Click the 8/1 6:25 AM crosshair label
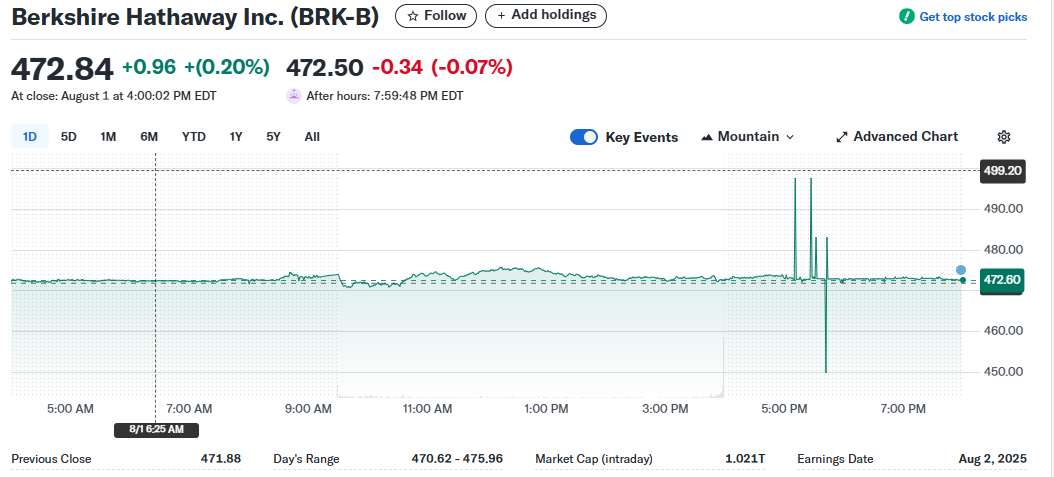 [157, 430]
